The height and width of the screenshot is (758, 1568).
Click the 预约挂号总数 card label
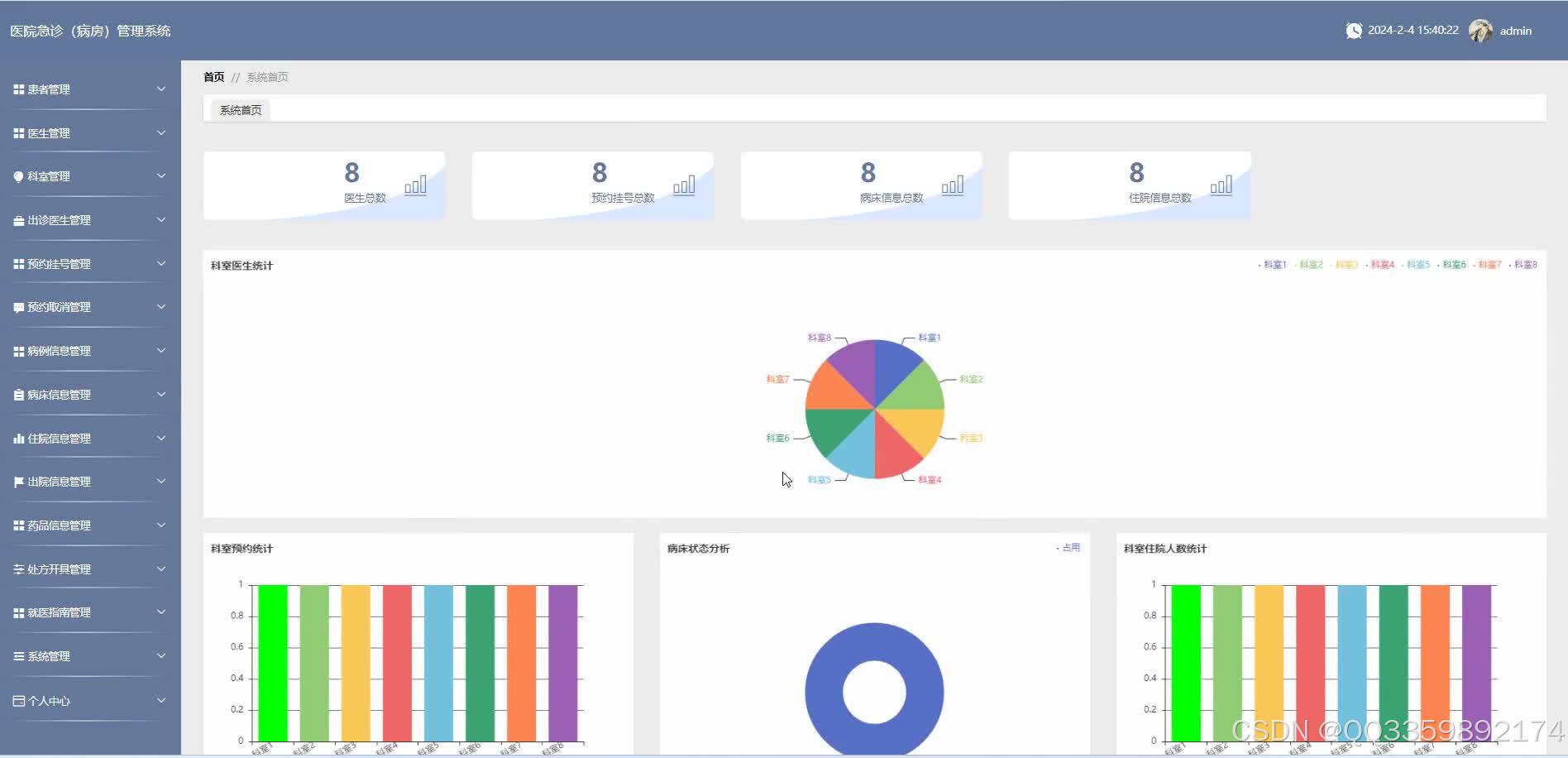(x=623, y=199)
